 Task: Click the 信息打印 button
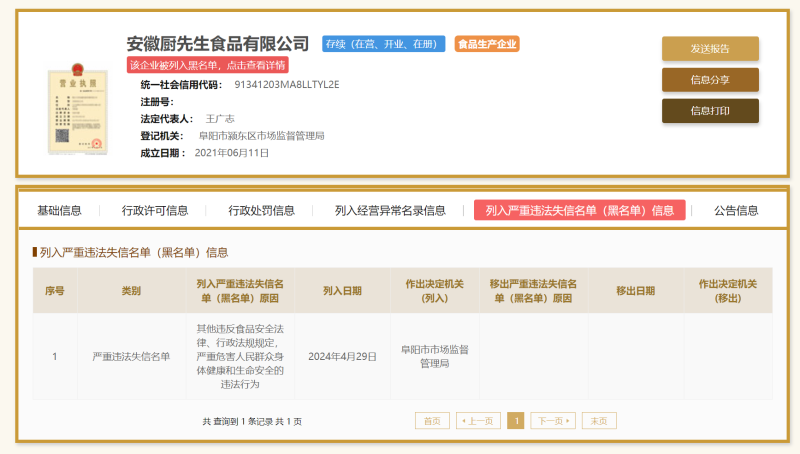click(710, 111)
